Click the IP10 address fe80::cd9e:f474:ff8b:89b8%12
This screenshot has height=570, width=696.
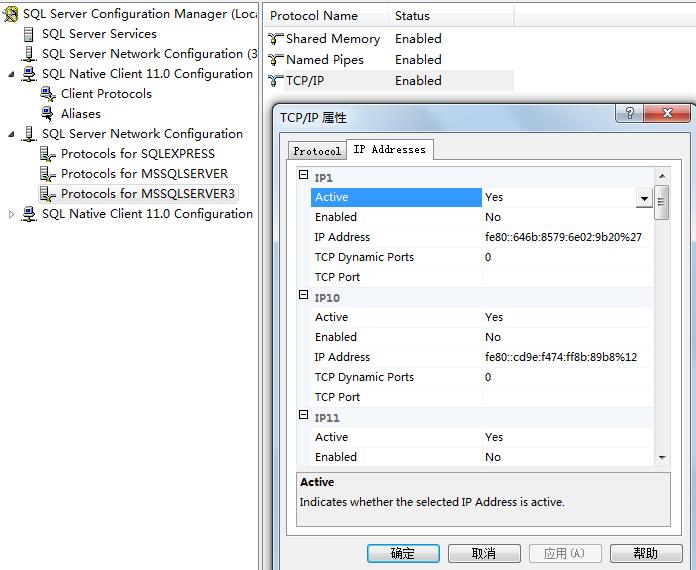[567, 357]
